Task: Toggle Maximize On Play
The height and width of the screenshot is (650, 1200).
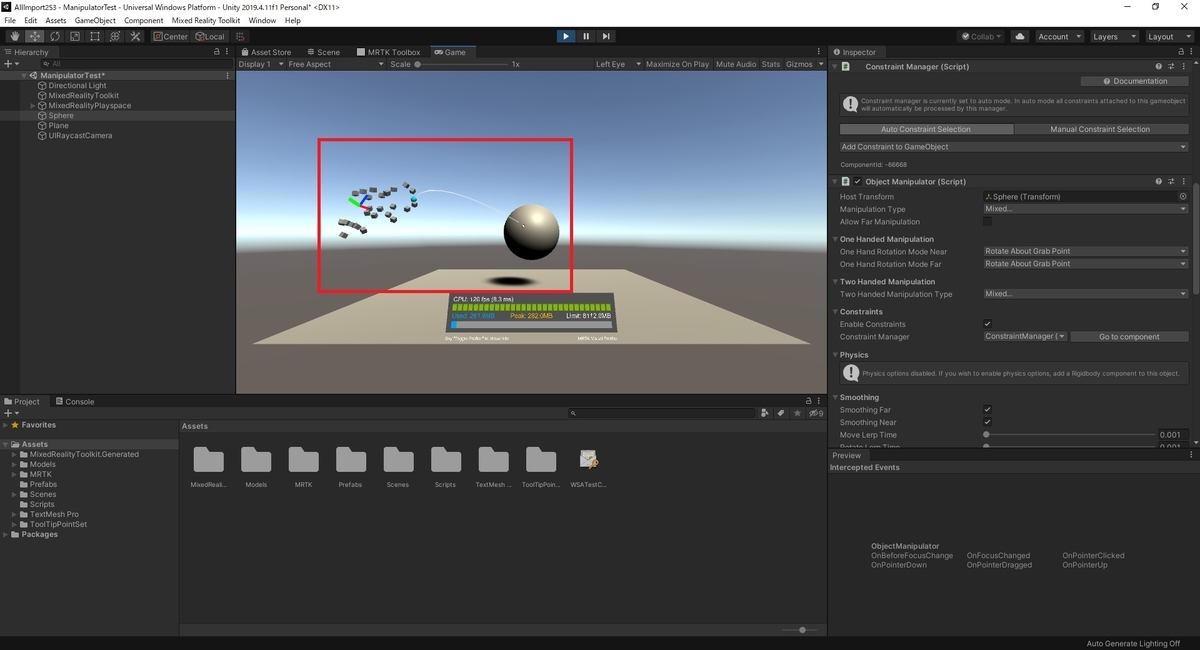Action: click(677, 64)
